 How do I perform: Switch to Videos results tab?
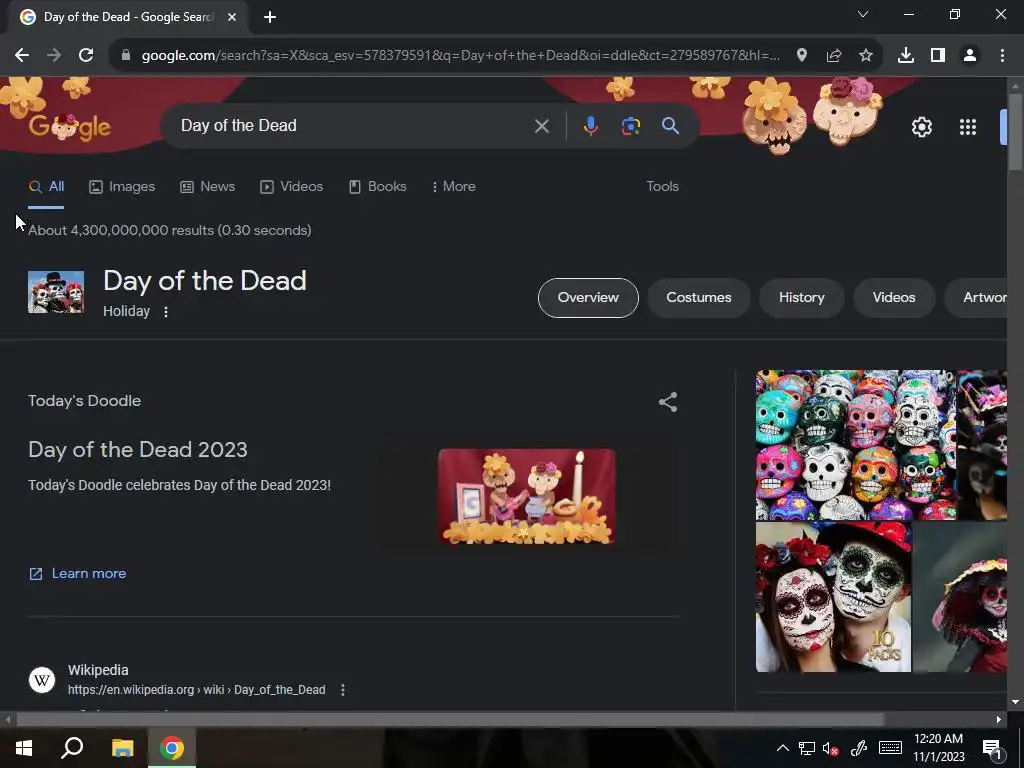(291, 187)
